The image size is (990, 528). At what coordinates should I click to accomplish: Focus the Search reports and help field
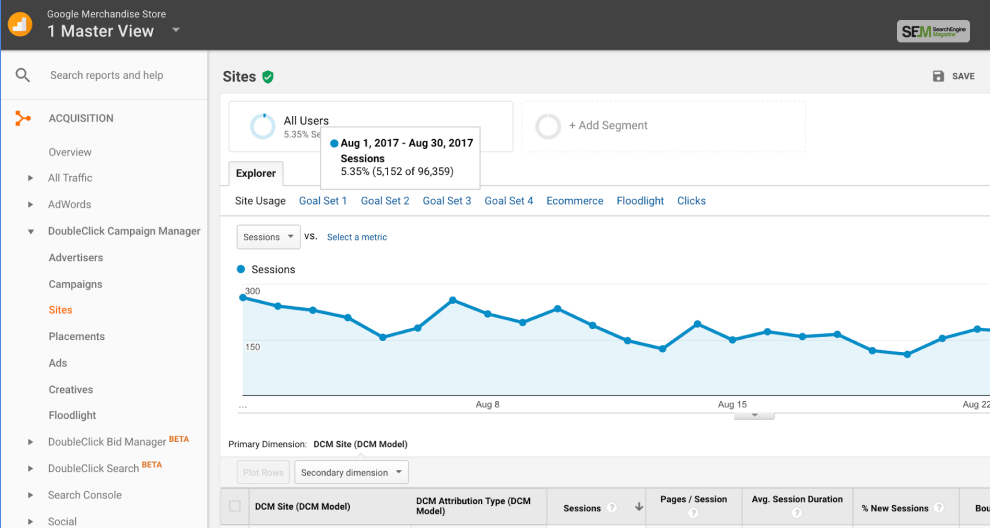tap(106, 75)
